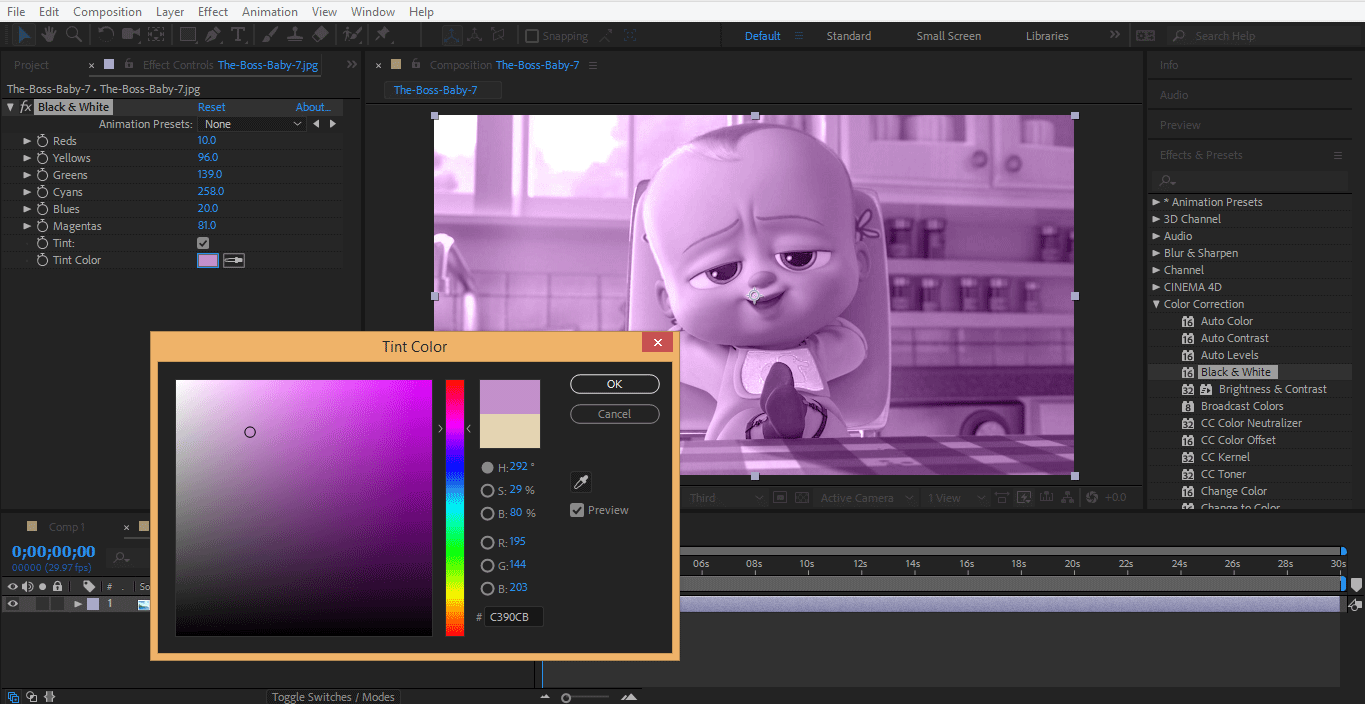Screen dimensions: 1365x704
Task: Select the S: saturation radio button
Action: click(x=487, y=491)
